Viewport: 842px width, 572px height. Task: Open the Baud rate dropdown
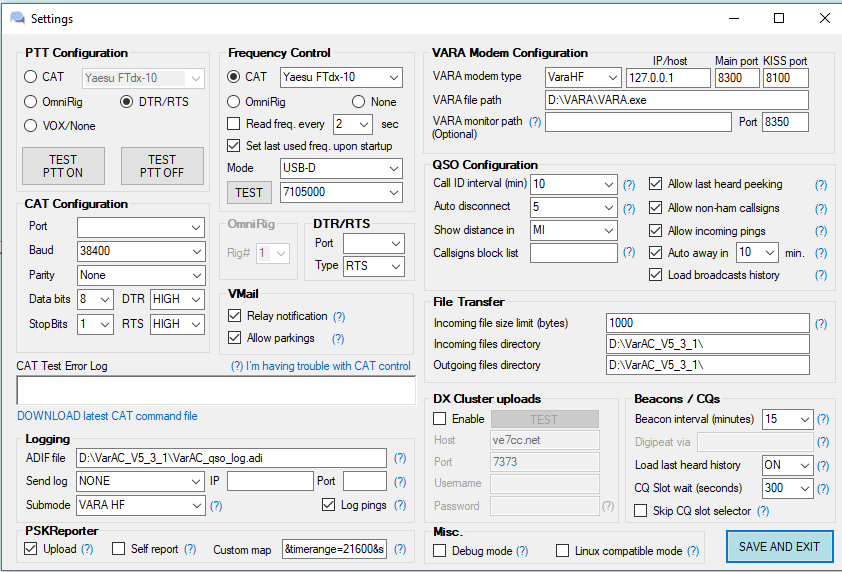click(141, 251)
